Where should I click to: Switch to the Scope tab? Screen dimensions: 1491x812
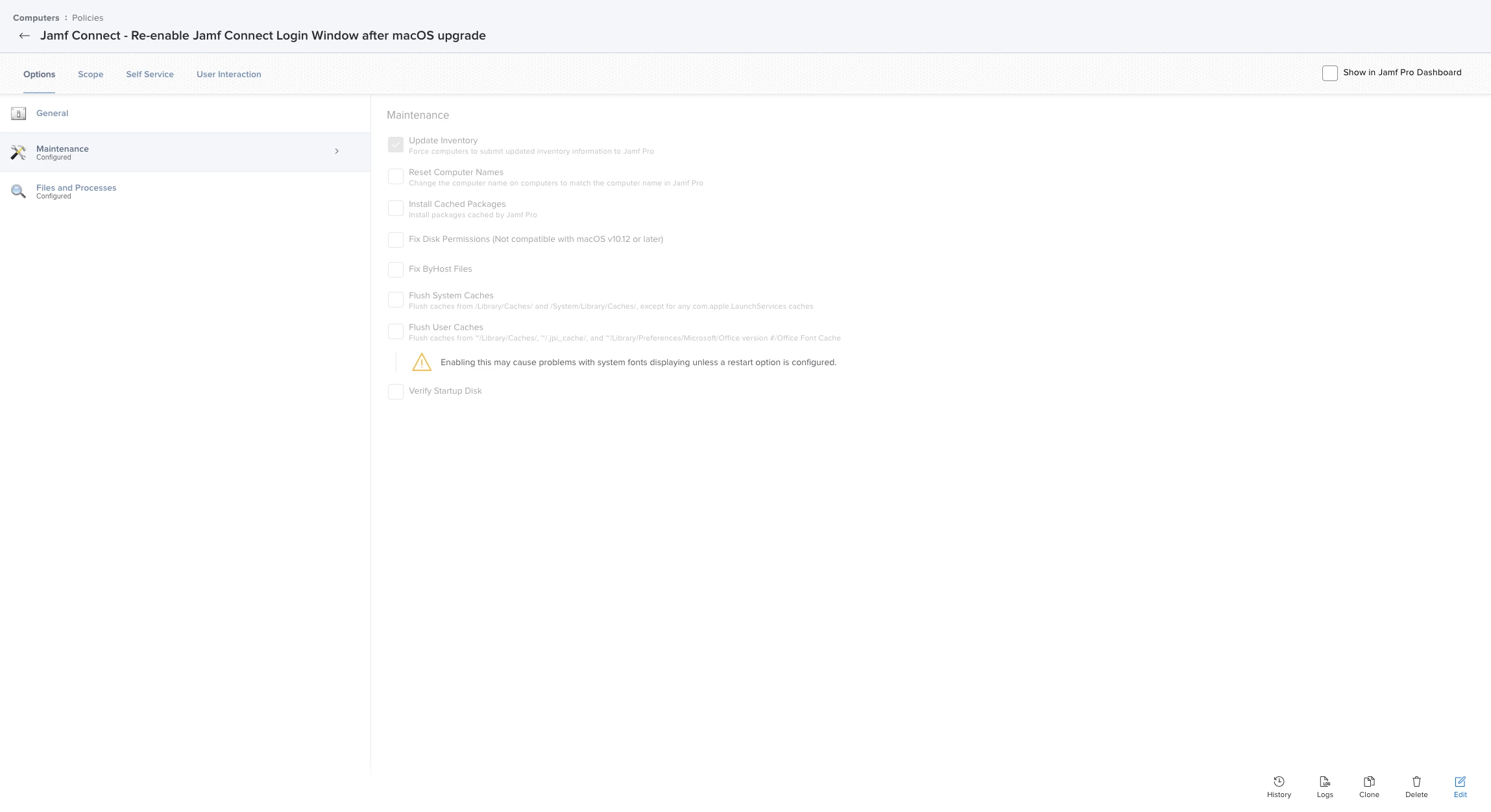pyautogui.click(x=90, y=74)
